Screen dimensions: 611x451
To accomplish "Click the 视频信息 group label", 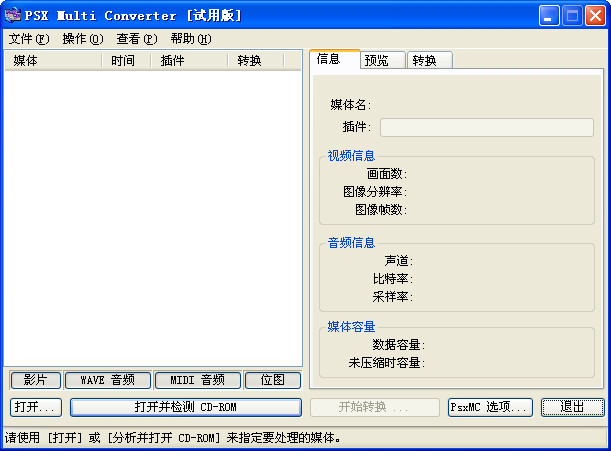I will click(351, 156).
